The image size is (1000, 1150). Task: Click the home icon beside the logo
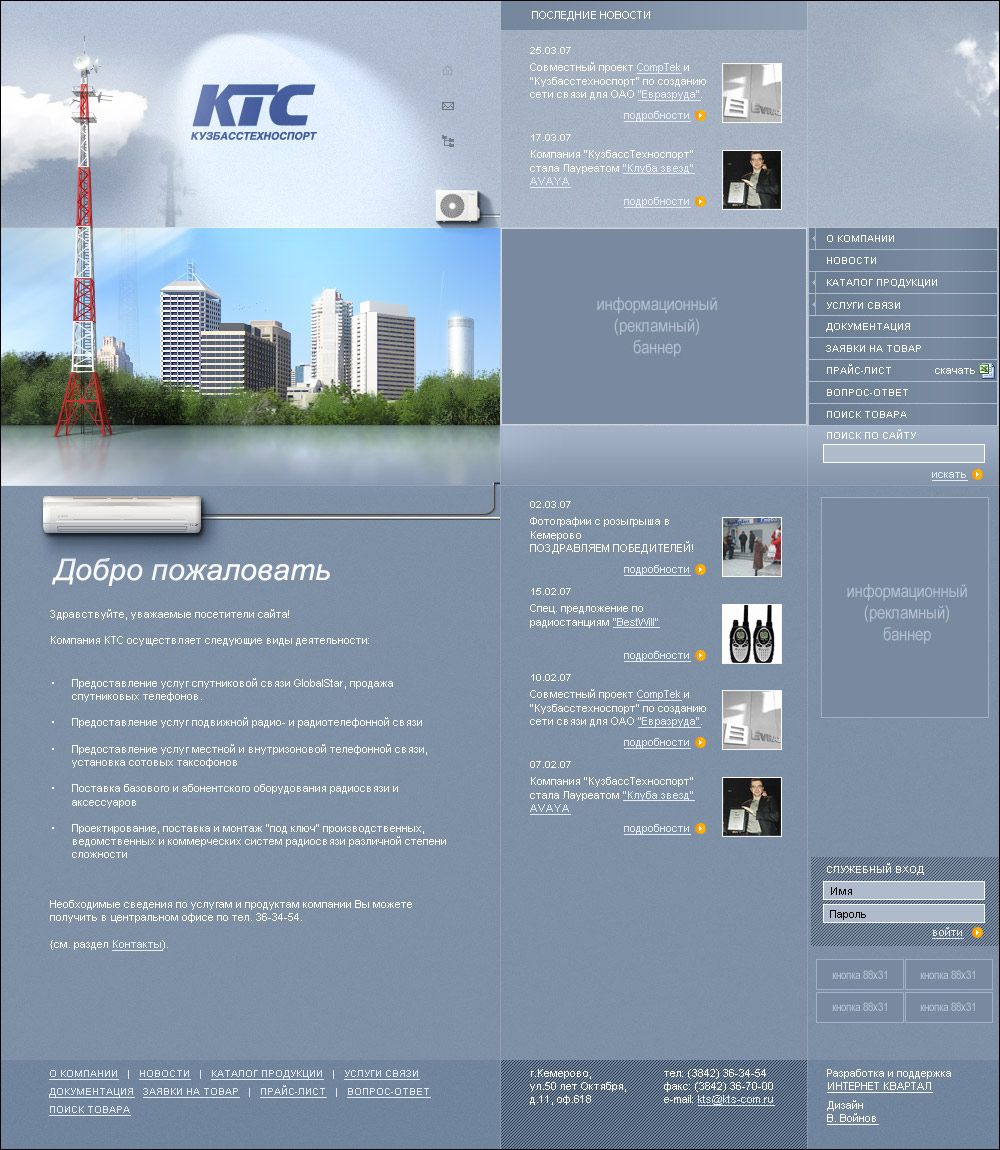pyautogui.click(x=448, y=70)
